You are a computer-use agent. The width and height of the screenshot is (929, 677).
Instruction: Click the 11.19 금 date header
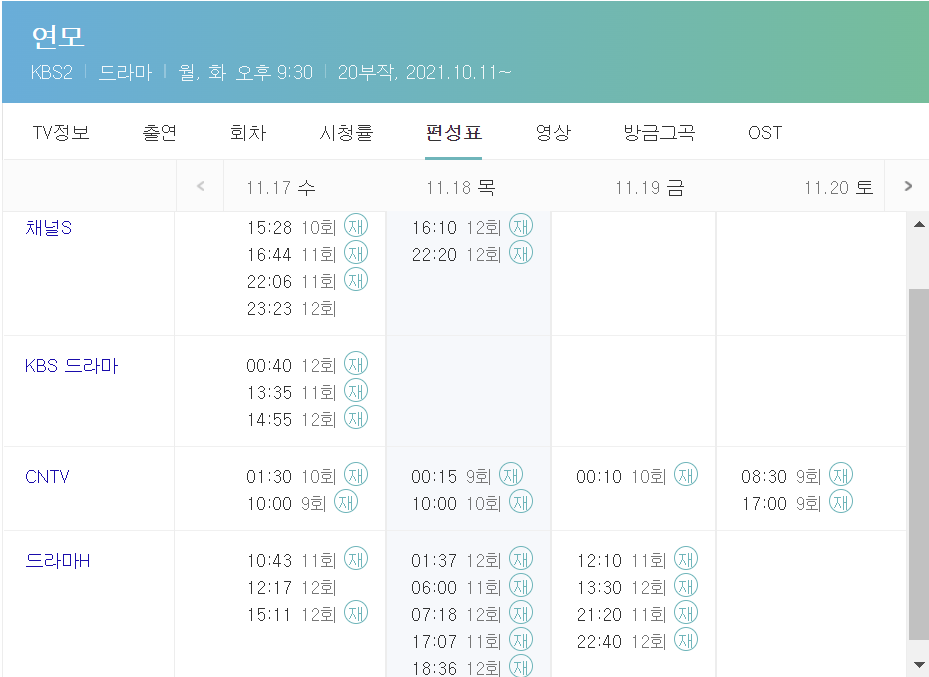[649, 188]
